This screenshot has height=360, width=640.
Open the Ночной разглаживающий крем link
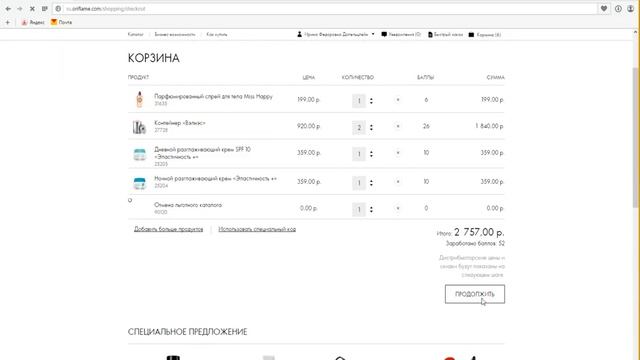215,179
